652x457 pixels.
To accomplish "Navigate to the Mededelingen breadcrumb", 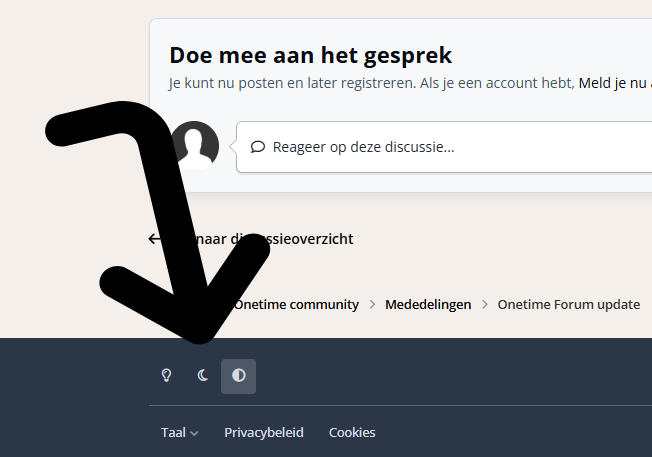I will (428, 304).
